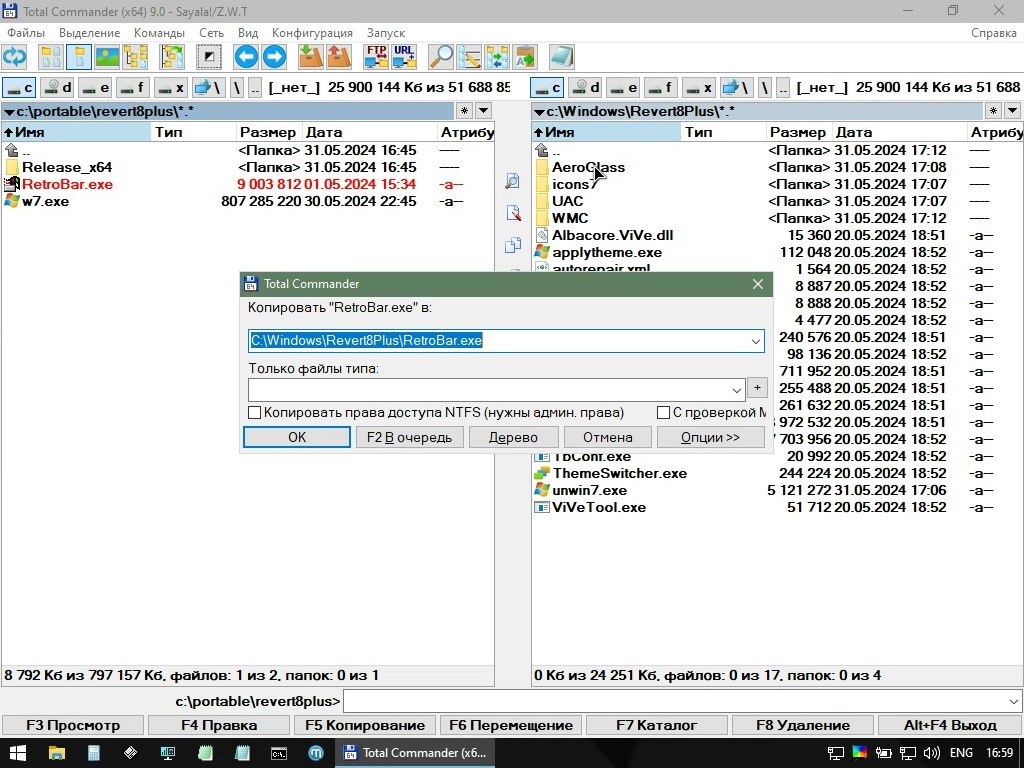Screen dimensions: 1024x768
Task: Select drive x in left panel
Action: coord(171,88)
